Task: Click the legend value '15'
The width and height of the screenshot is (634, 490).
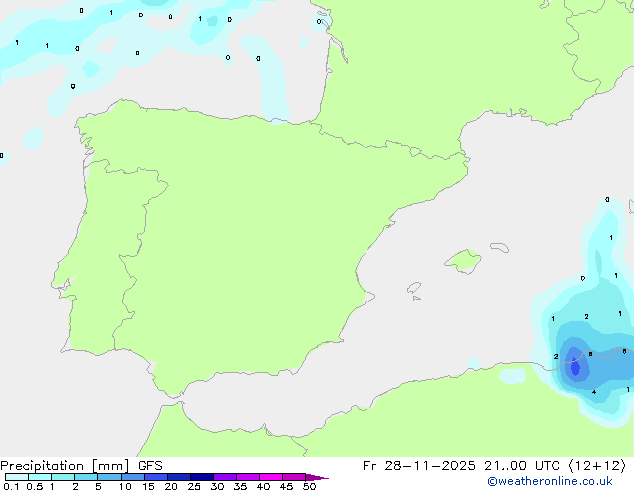Action: point(148,486)
